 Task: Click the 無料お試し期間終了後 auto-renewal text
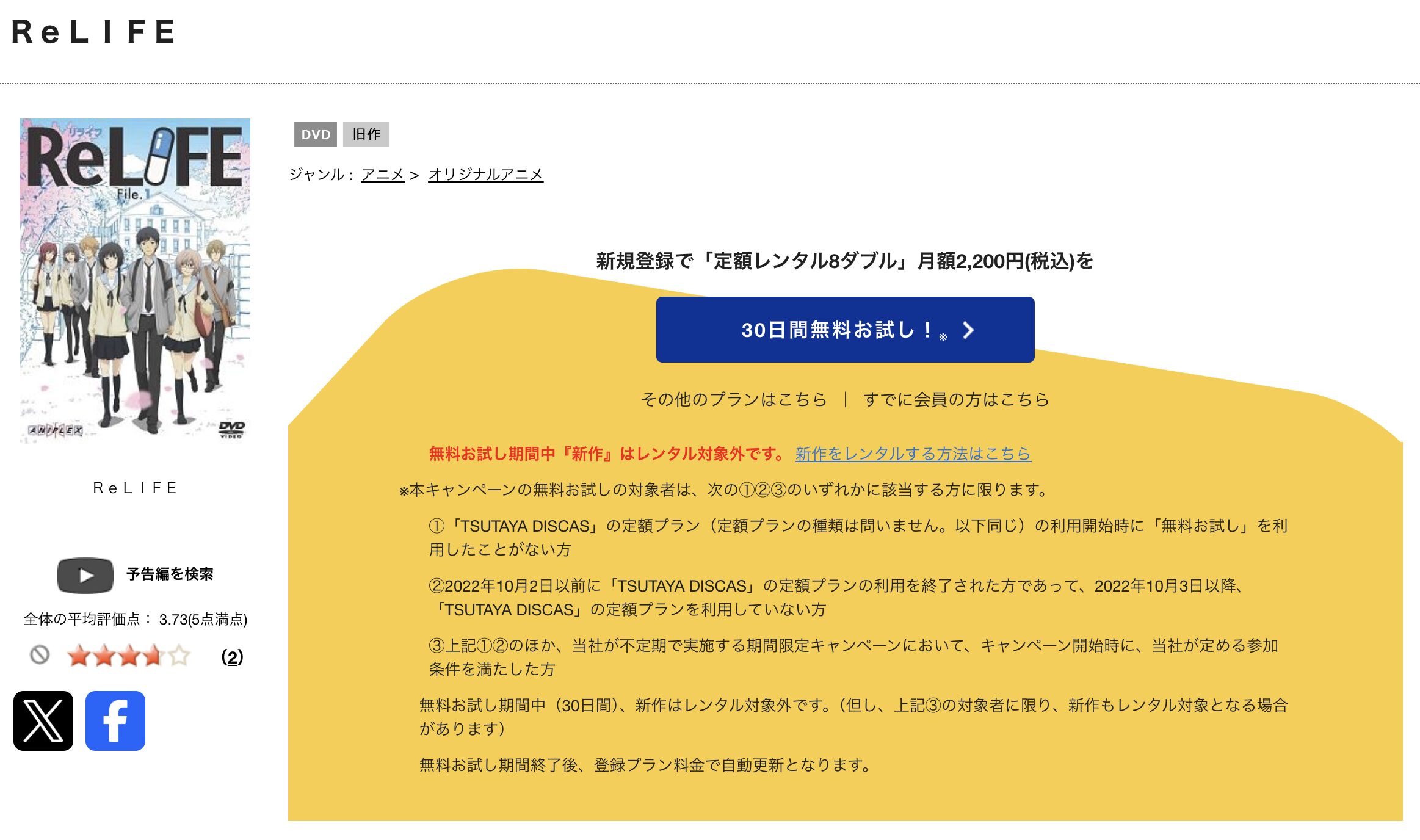tap(647, 765)
